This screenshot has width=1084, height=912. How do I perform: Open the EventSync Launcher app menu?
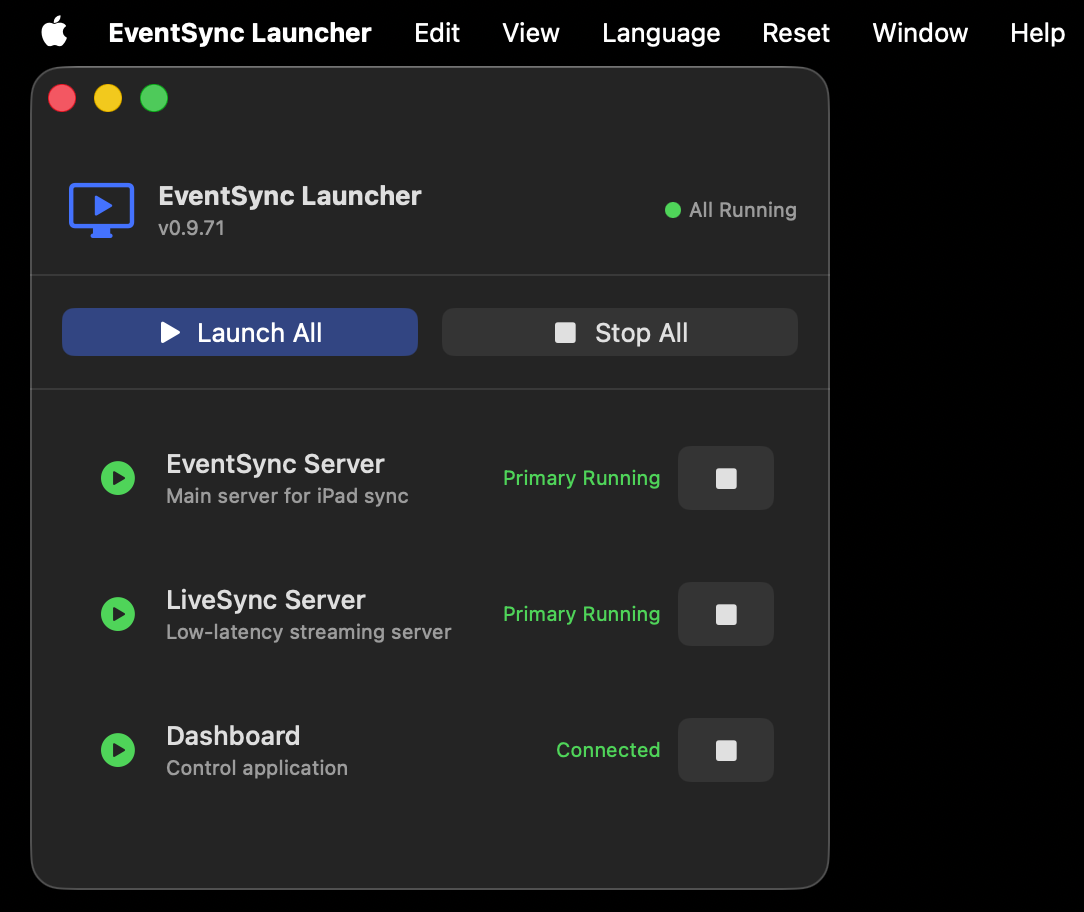[x=240, y=32]
